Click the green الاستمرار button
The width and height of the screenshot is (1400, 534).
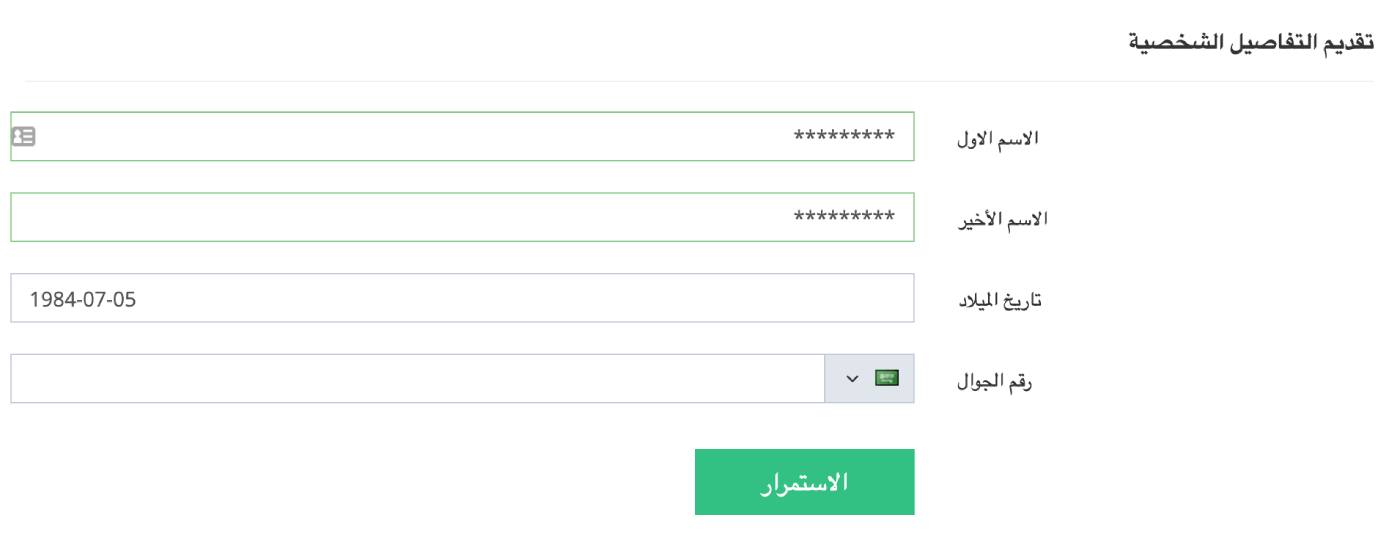click(x=804, y=482)
